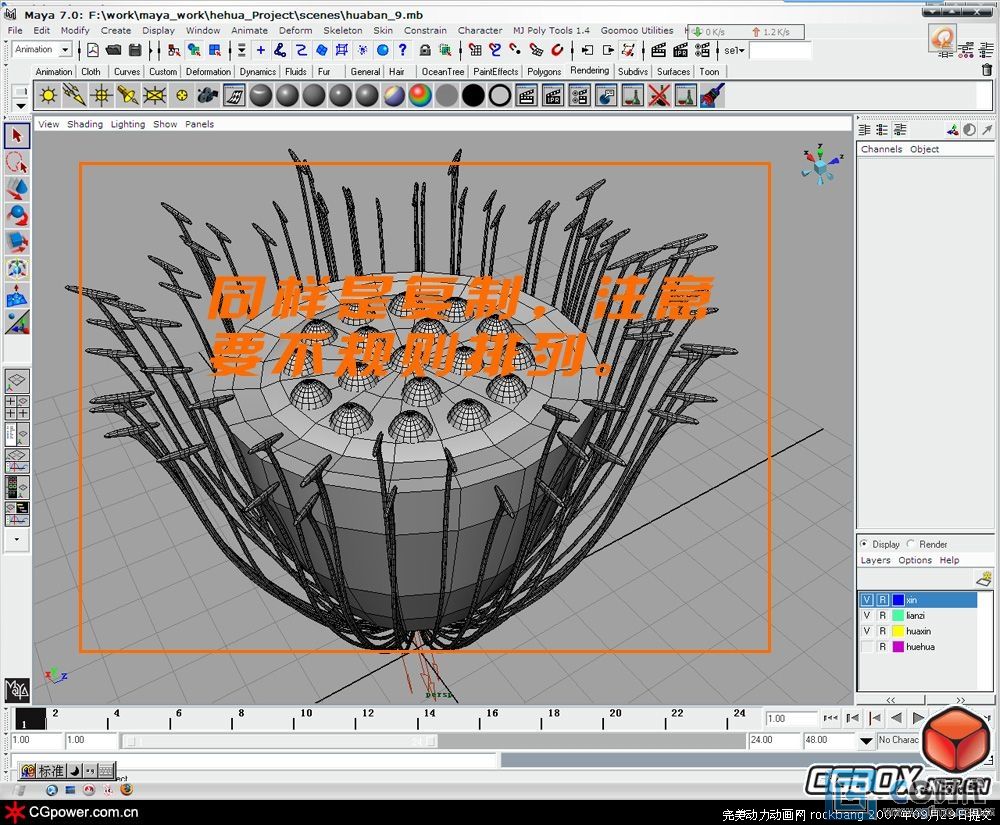Save the scene with floppy icon
The height and width of the screenshot is (825, 1000).
click(x=135, y=50)
